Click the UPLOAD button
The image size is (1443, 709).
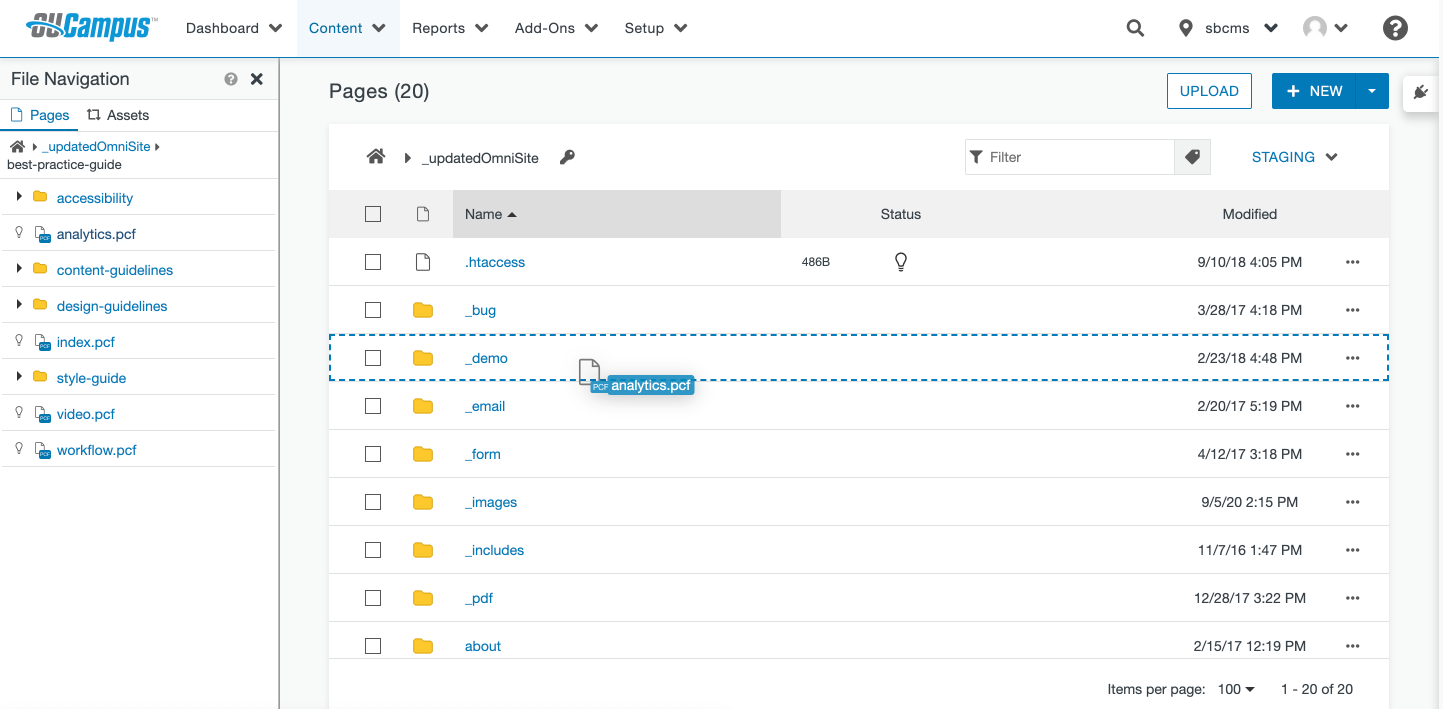coord(1209,91)
